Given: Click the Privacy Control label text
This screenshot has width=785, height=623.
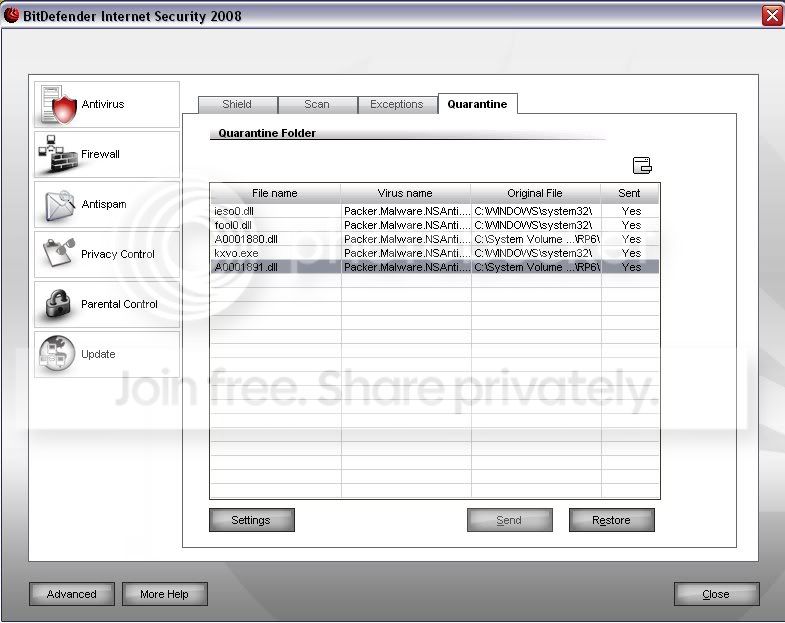Looking at the screenshot, I should [x=118, y=254].
